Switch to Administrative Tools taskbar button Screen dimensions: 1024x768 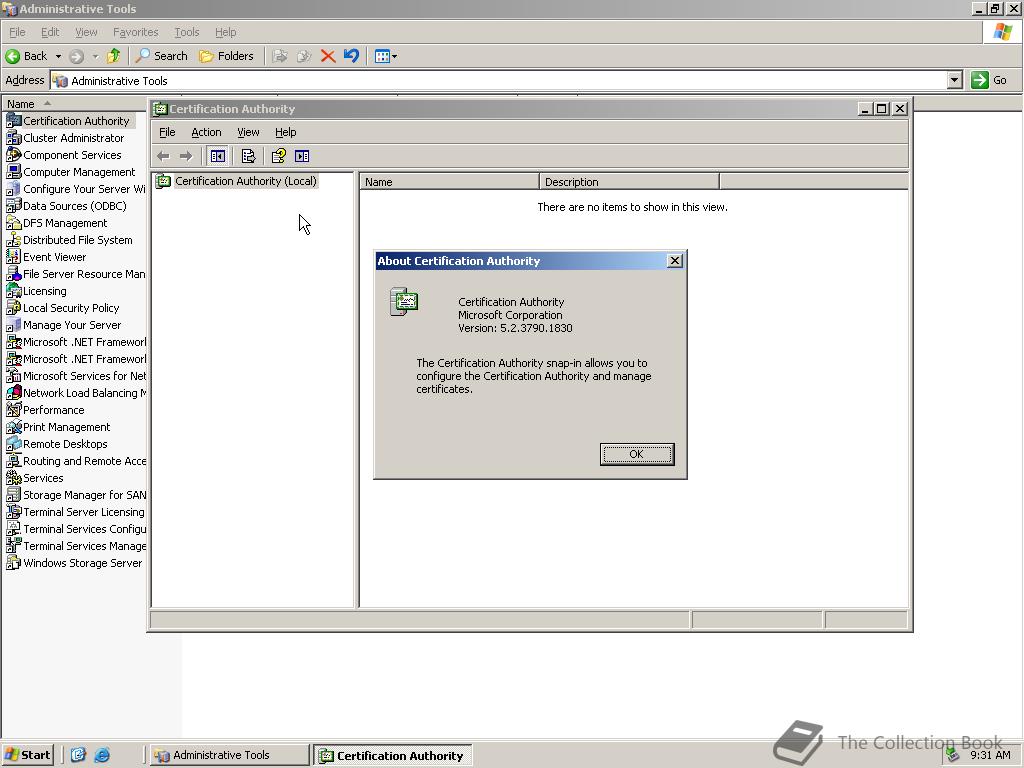click(229, 755)
